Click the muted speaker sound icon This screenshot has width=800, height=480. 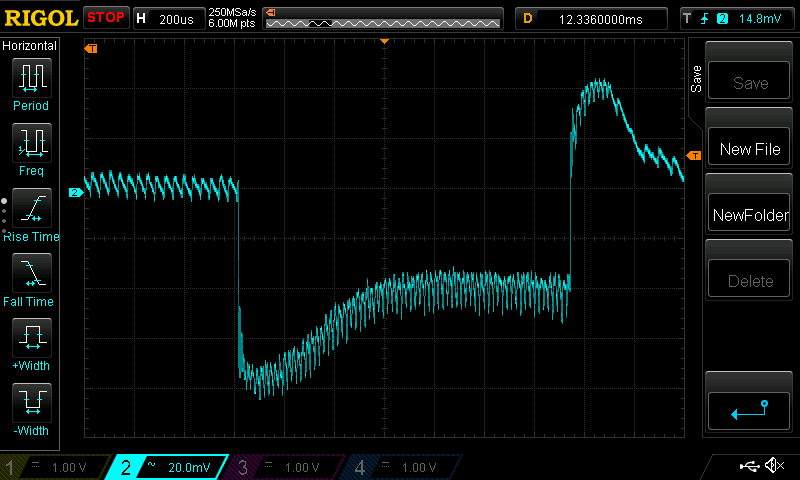click(774, 465)
